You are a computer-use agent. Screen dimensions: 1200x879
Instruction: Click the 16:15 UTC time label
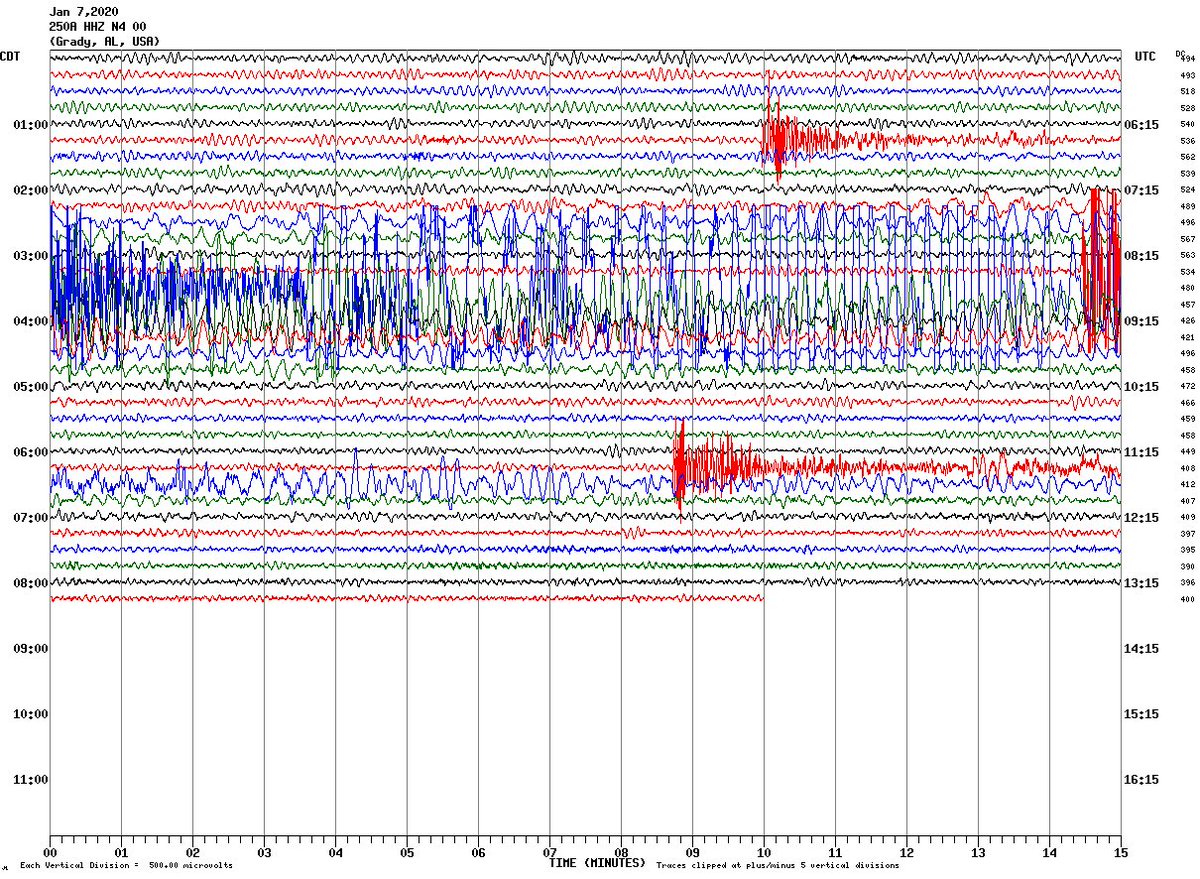click(1142, 780)
